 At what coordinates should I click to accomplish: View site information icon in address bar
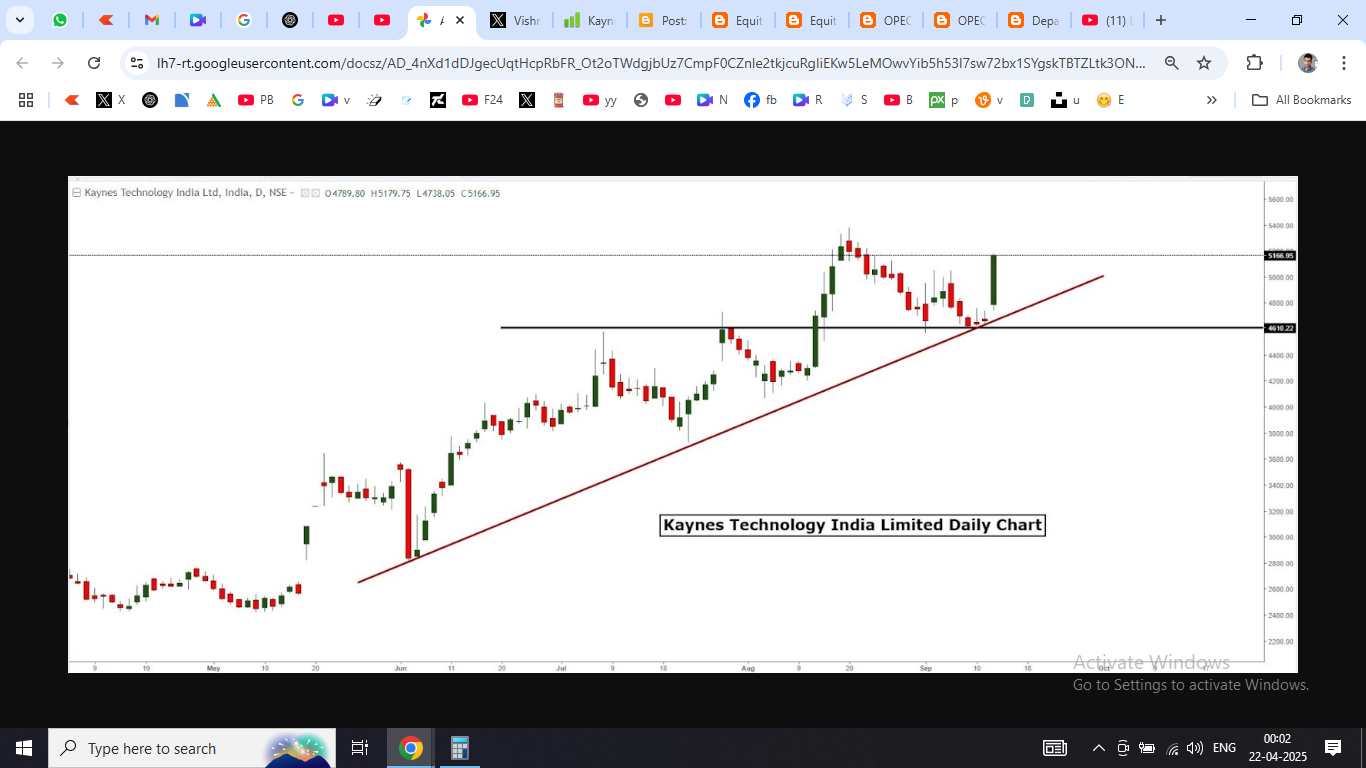tap(138, 63)
